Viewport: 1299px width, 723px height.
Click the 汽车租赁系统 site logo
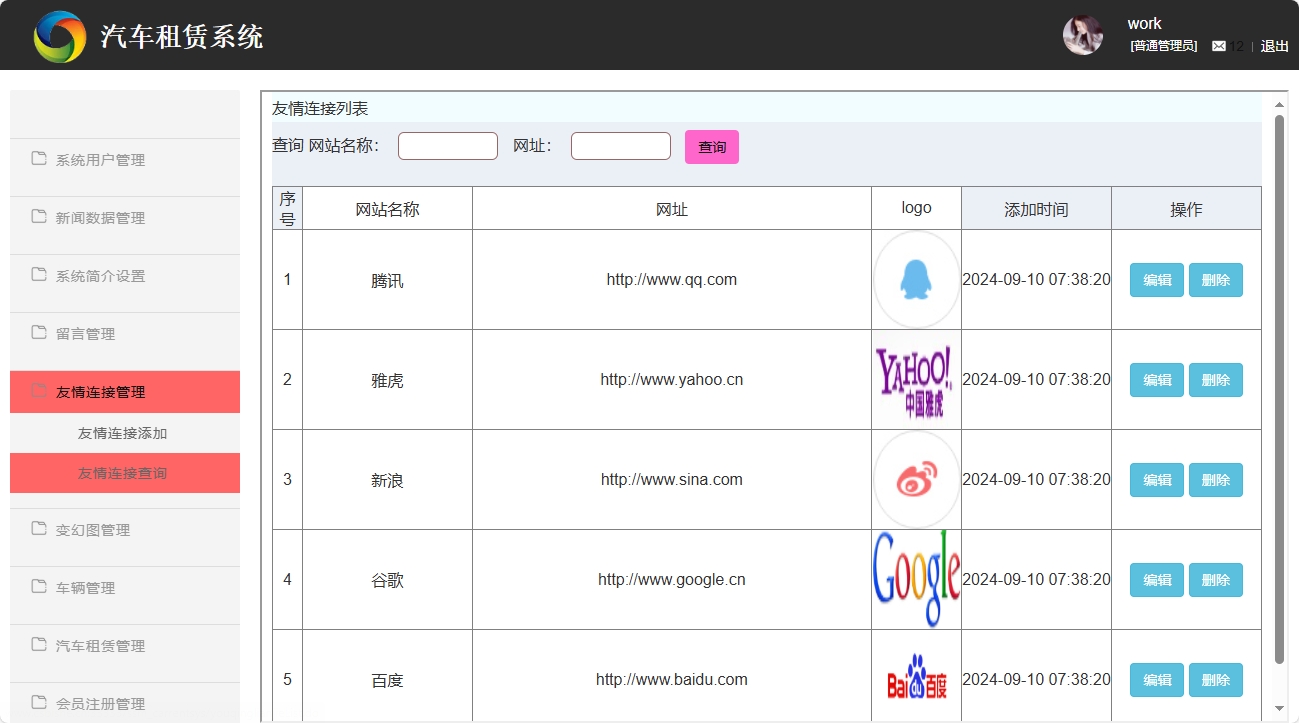click(60, 35)
